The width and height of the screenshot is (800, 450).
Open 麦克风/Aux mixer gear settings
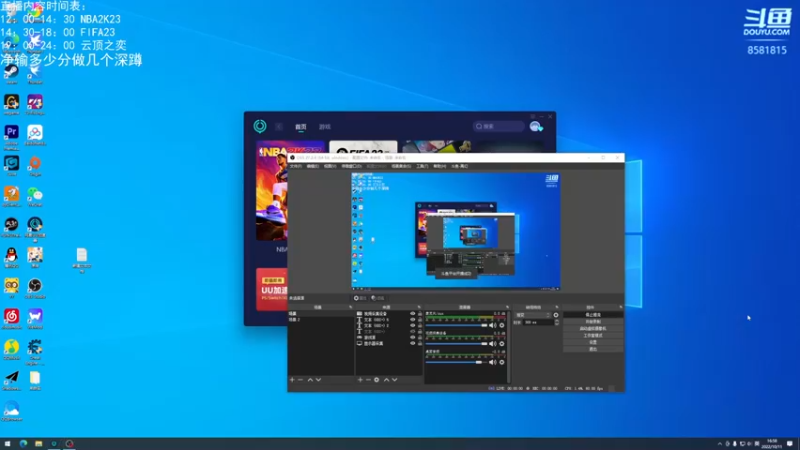coord(502,325)
